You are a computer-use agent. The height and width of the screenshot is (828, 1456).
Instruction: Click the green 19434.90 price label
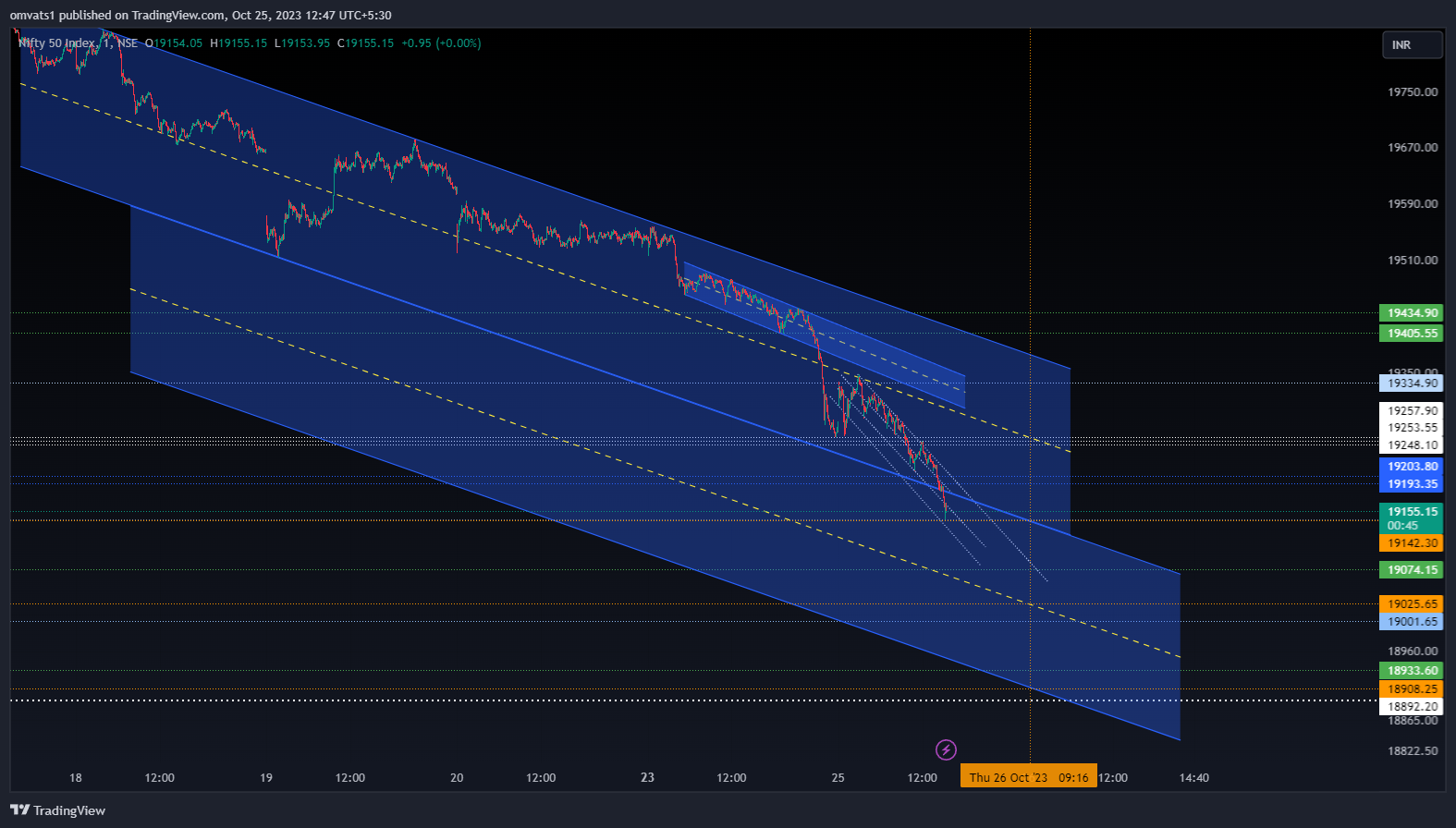pyautogui.click(x=1411, y=313)
